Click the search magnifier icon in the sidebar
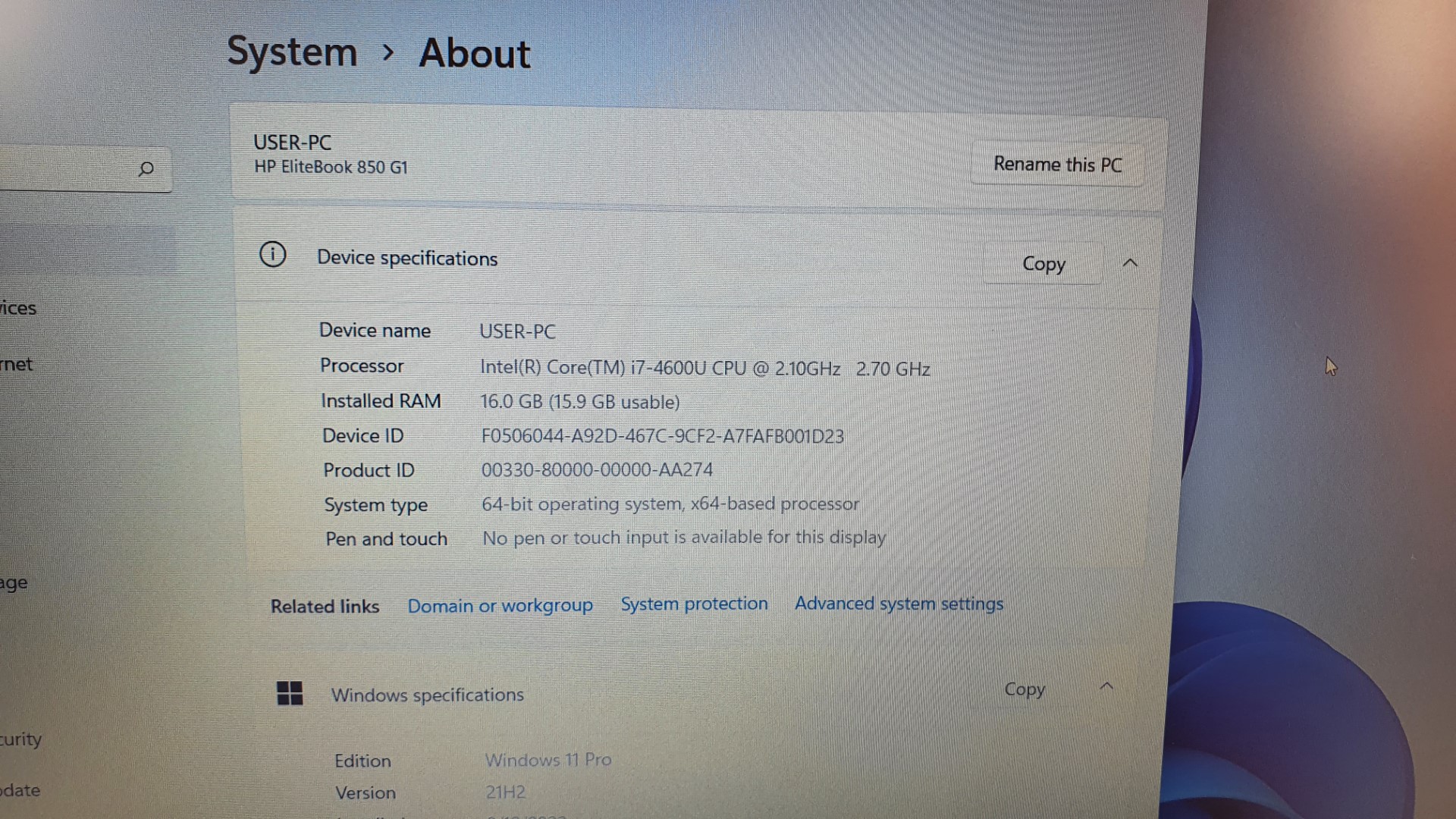Screen dimensions: 1456x819 tap(146, 168)
